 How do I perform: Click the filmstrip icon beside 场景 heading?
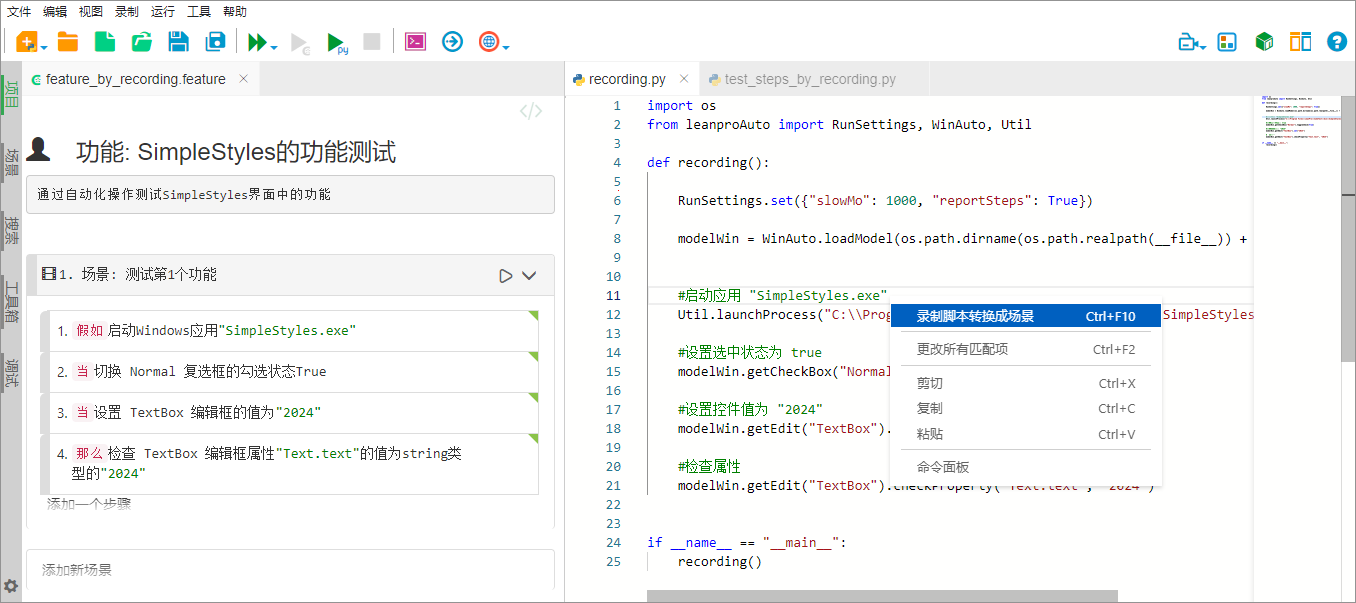click(x=48, y=274)
